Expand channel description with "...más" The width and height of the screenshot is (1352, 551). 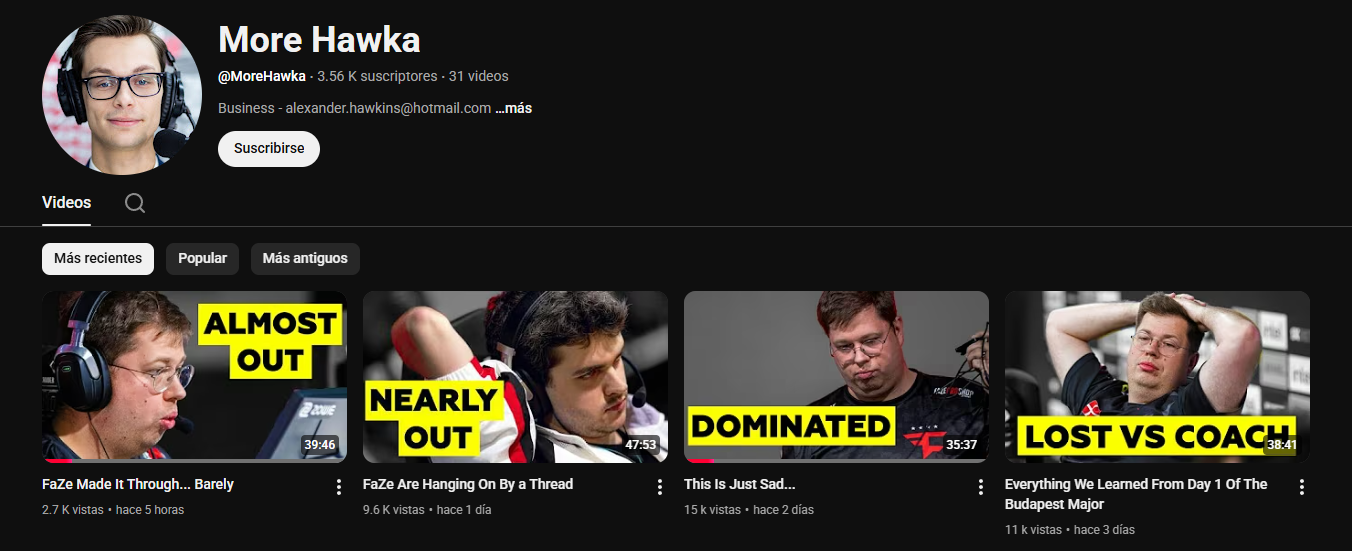point(514,108)
